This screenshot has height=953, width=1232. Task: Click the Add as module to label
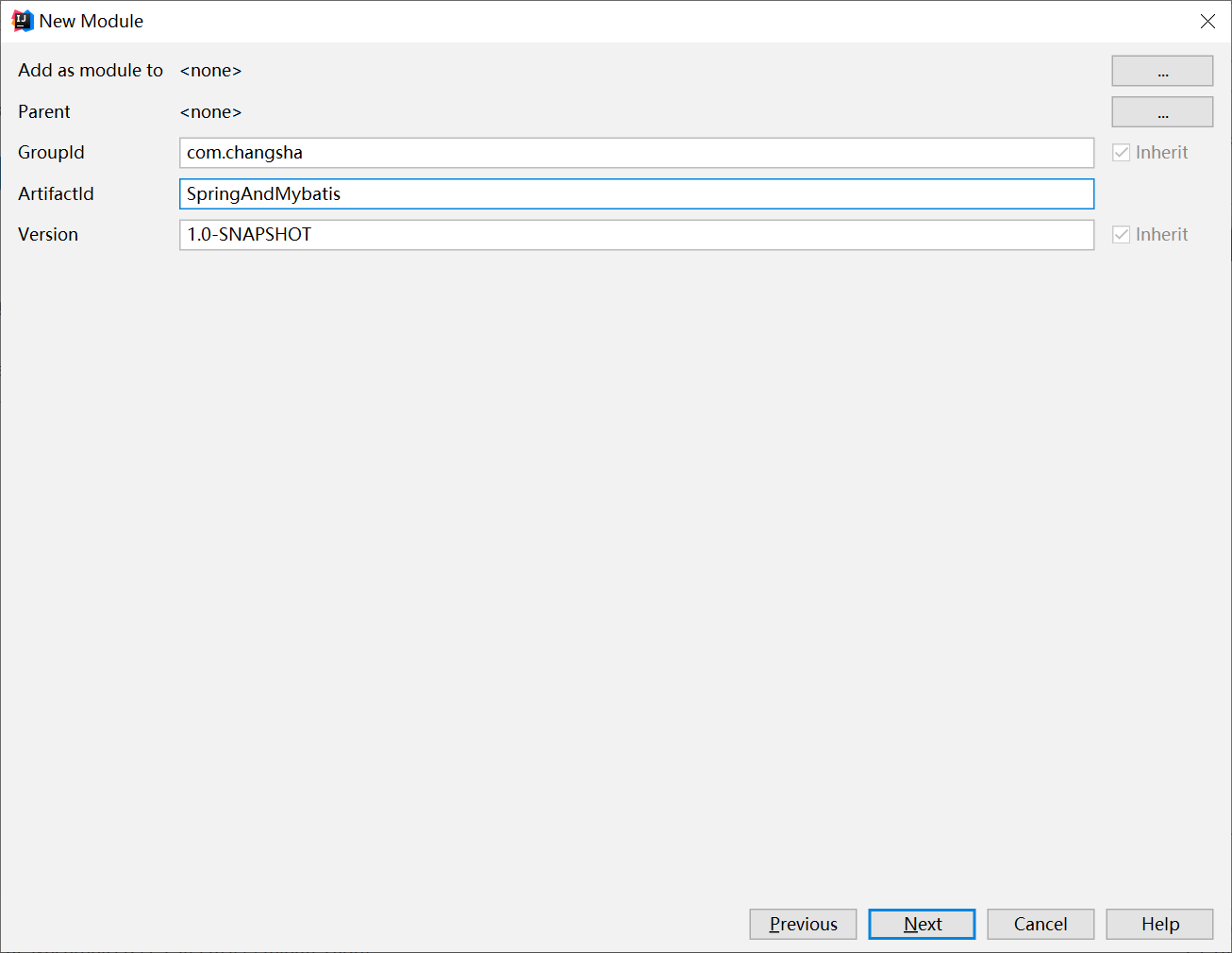point(91,71)
